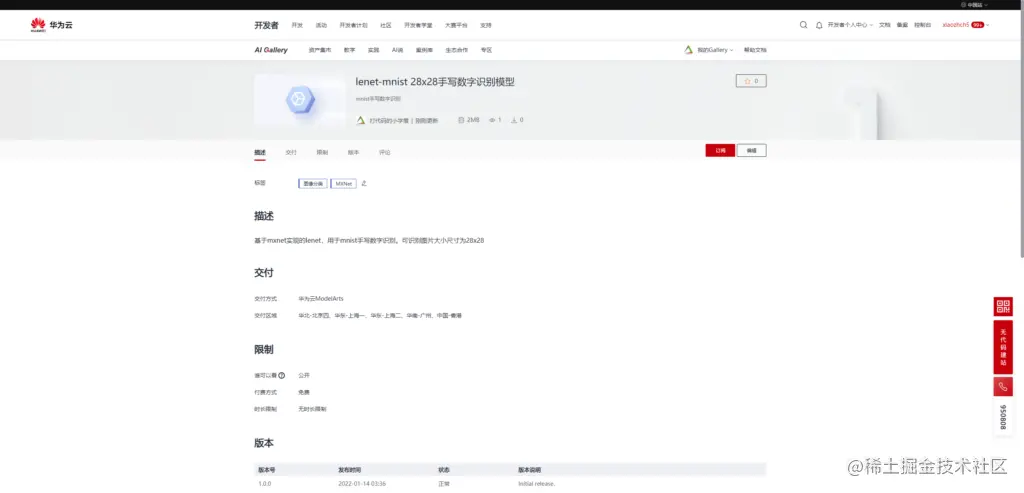This screenshot has height=493, width=1024.
Task: Open the 社区 menu item
Action: (386, 25)
